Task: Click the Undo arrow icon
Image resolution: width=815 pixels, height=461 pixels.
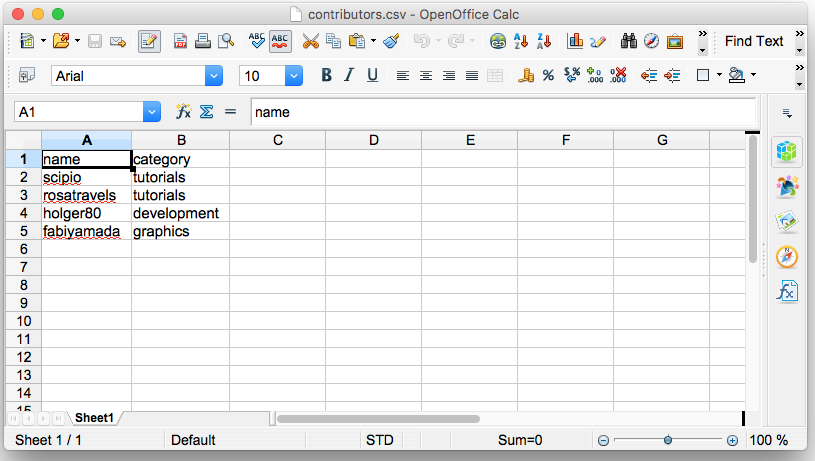Action: 422,41
